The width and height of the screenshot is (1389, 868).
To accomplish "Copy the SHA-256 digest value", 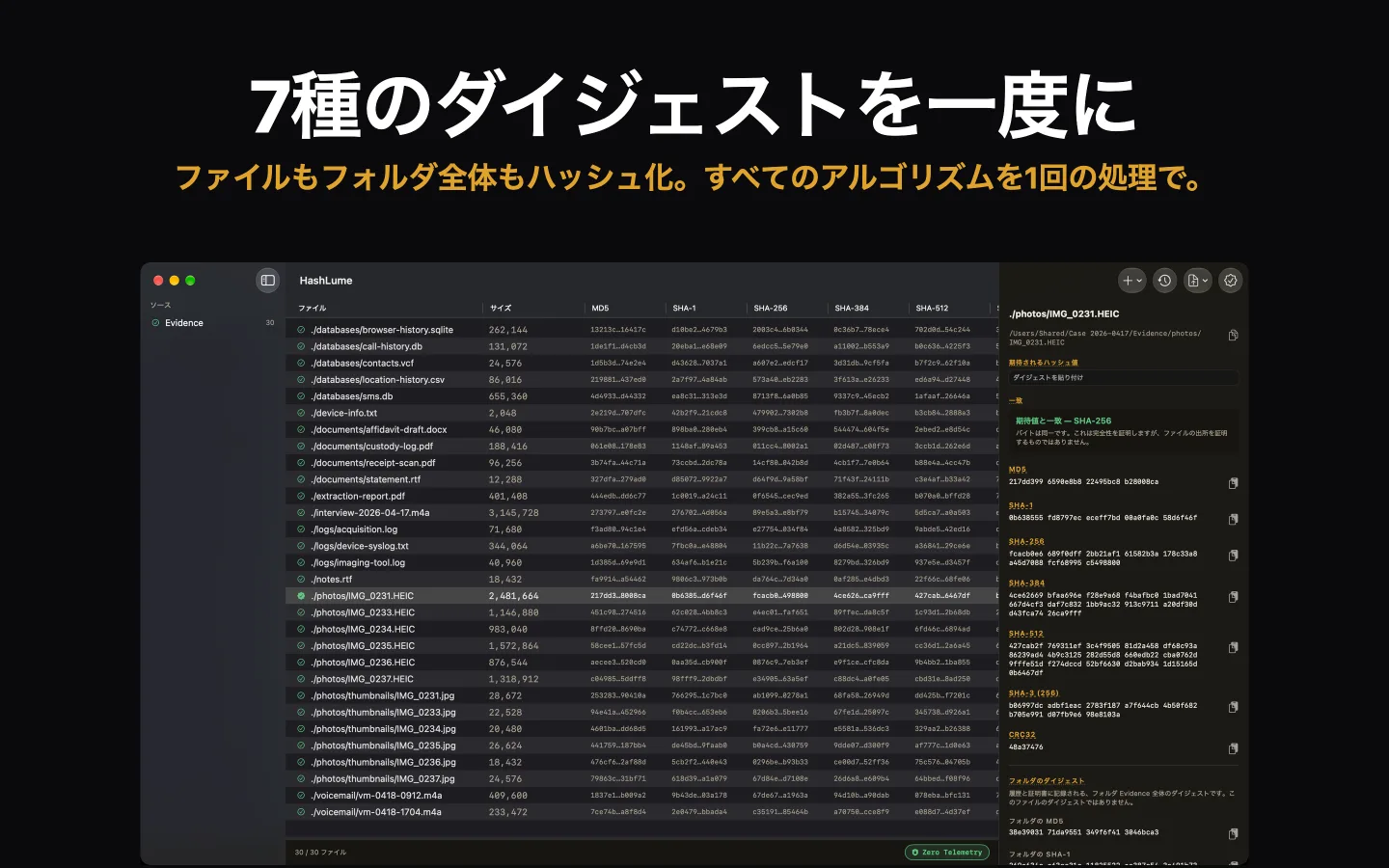I will pos(1233,556).
